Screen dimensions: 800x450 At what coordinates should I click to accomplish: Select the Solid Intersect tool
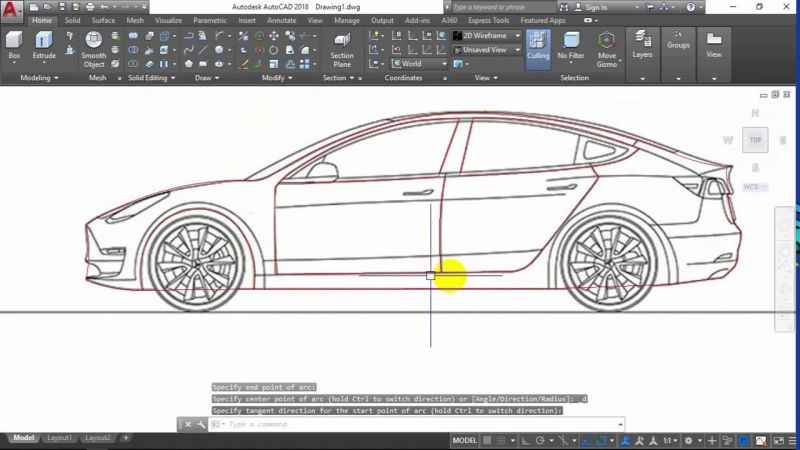133,64
